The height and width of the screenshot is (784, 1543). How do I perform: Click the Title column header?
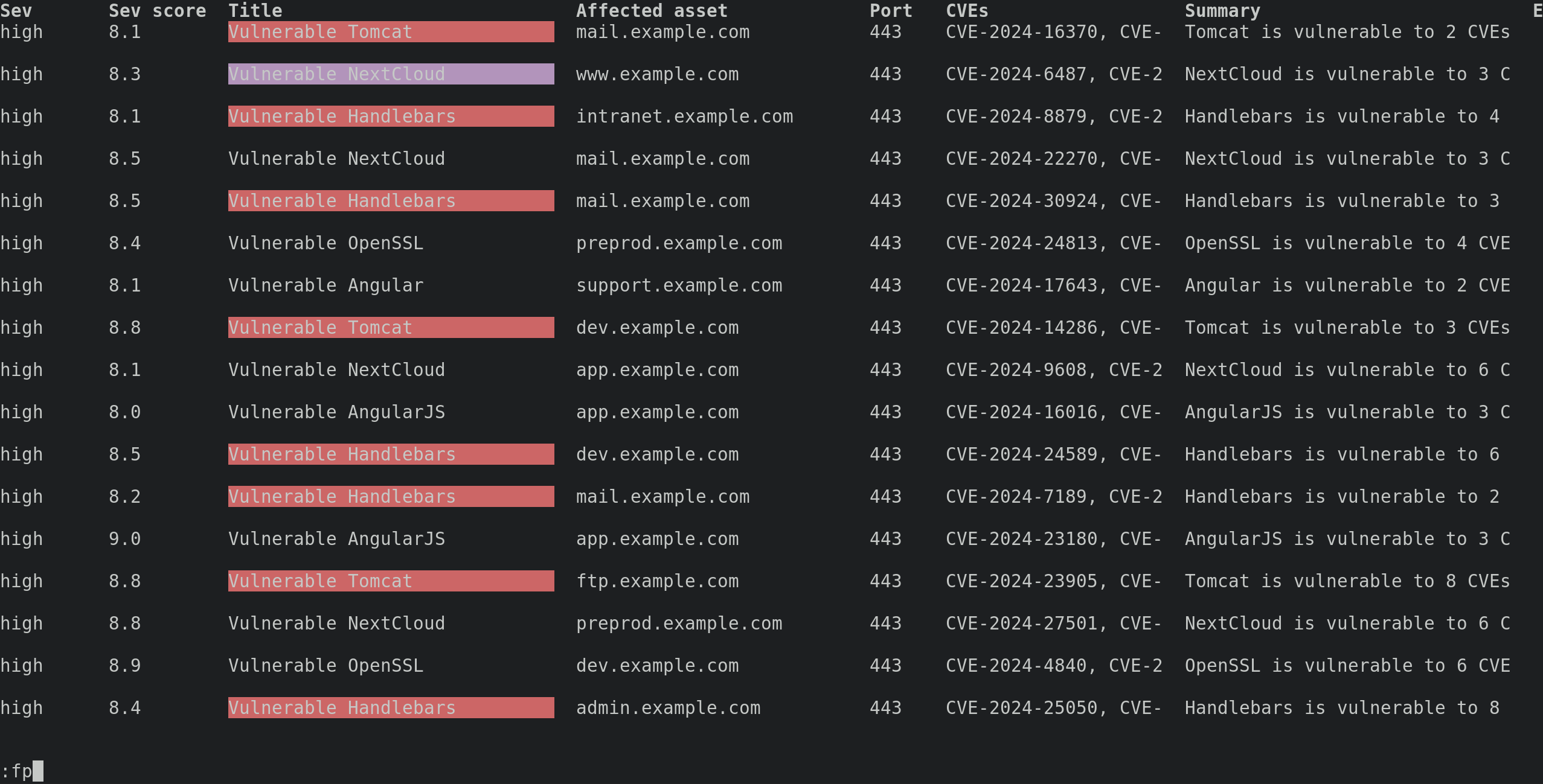[255, 11]
